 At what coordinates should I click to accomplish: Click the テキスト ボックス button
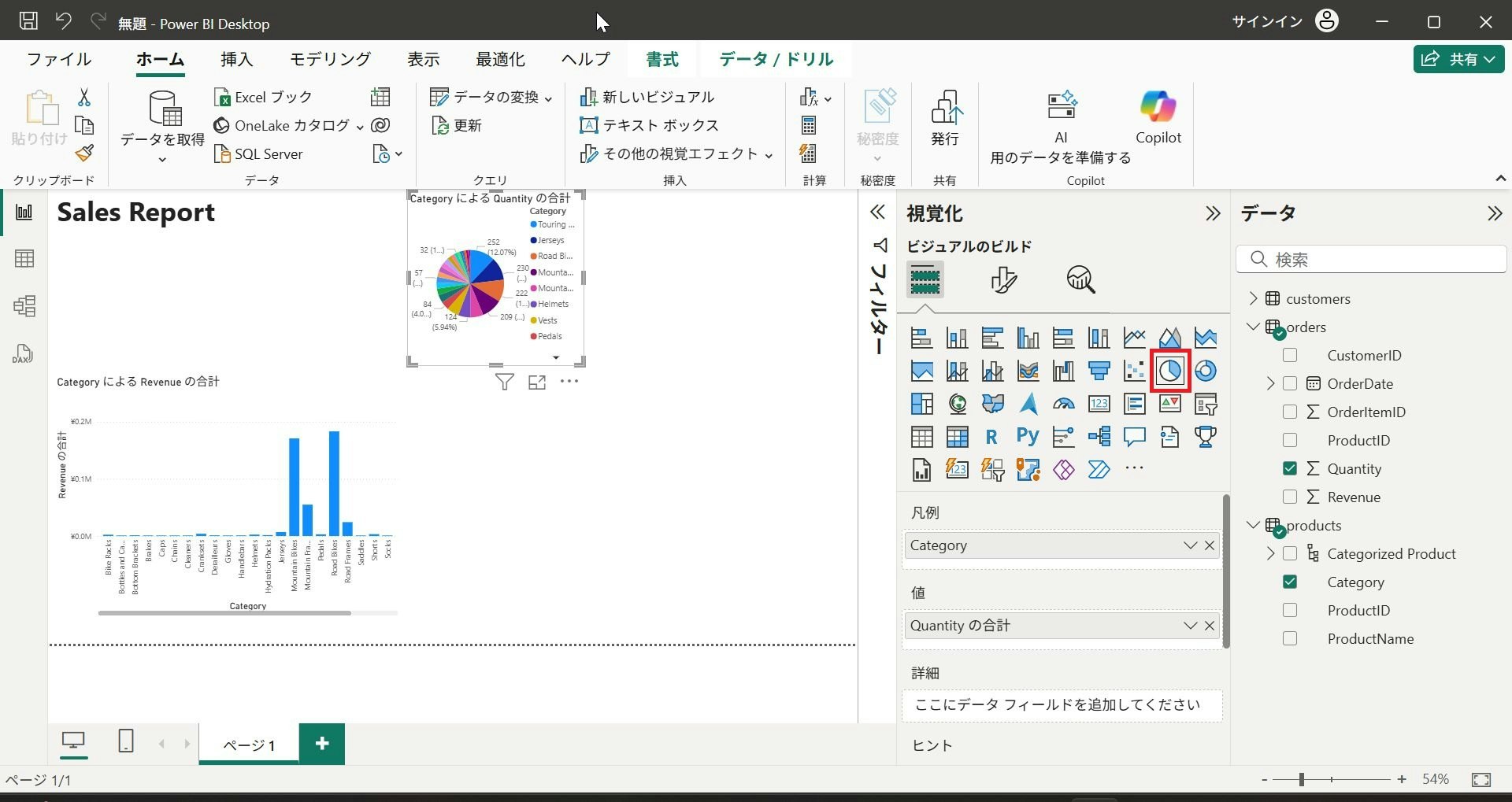point(649,125)
